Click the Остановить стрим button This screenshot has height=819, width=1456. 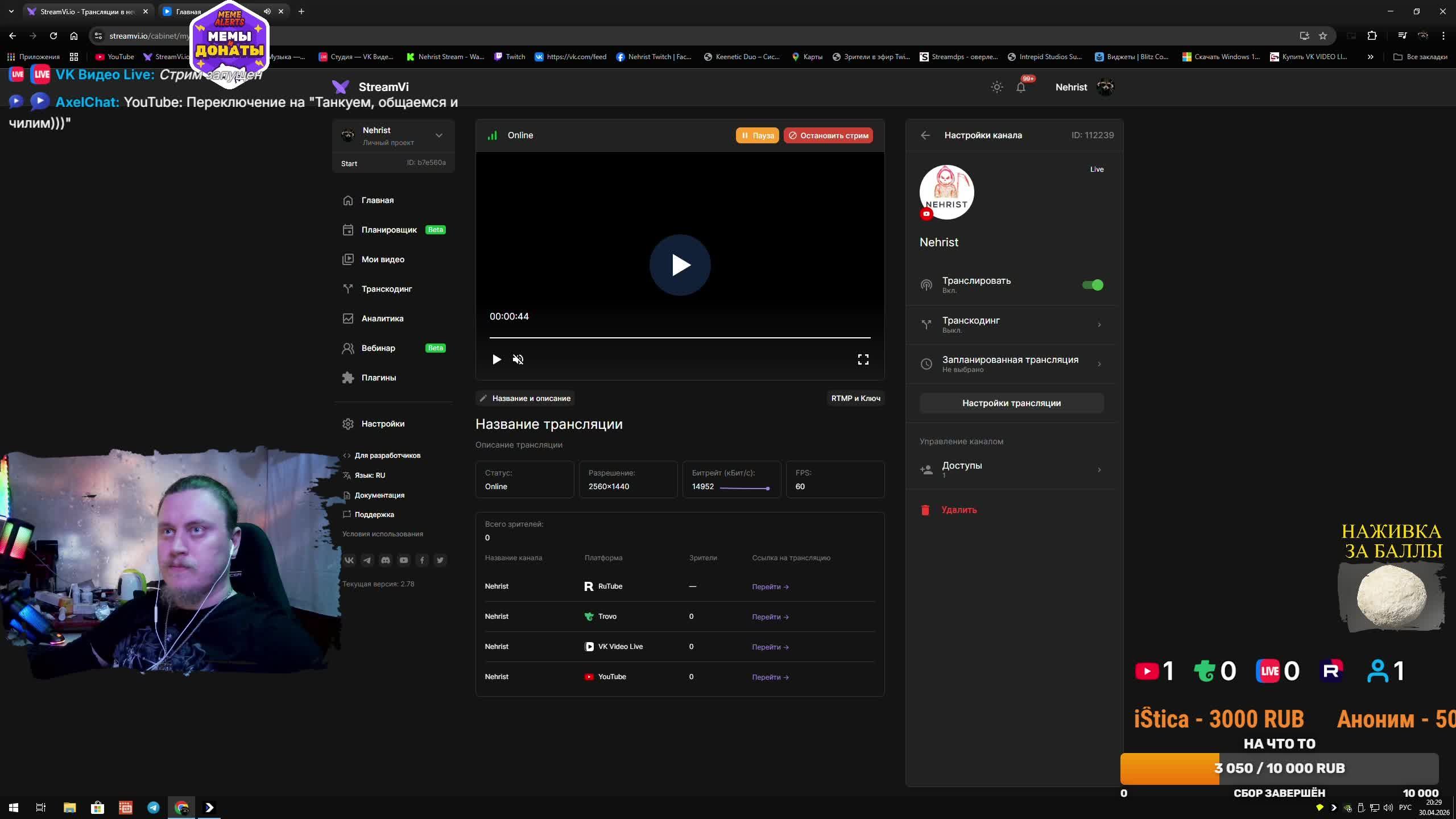[828, 135]
